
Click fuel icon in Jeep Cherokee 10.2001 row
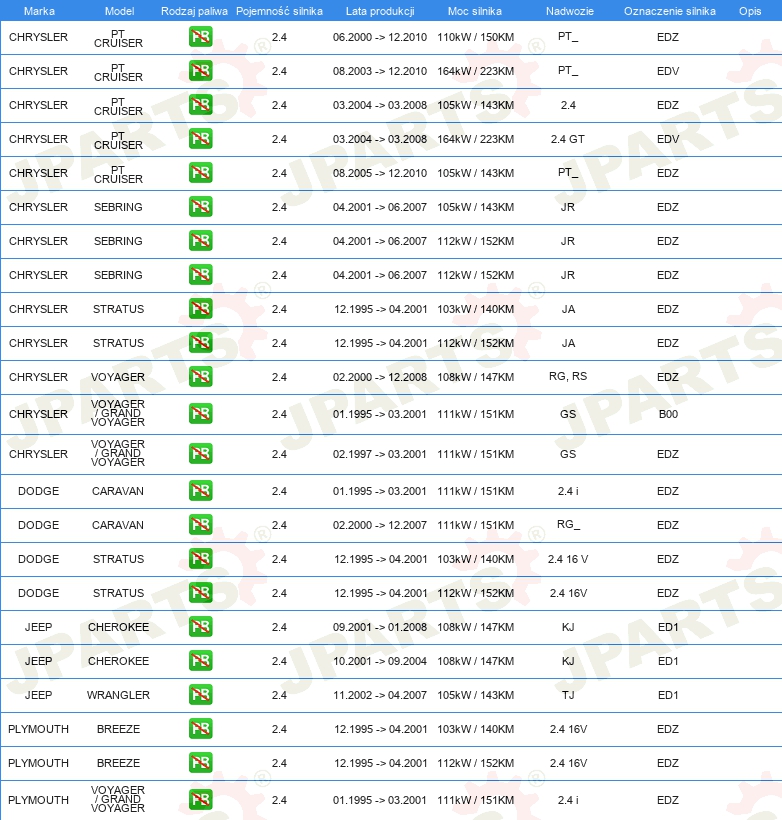coord(201,660)
